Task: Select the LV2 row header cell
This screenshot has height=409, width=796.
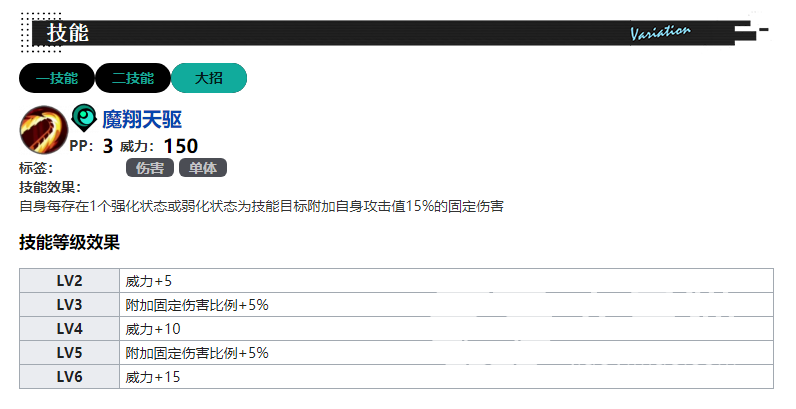Action: (x=69, y=281)
